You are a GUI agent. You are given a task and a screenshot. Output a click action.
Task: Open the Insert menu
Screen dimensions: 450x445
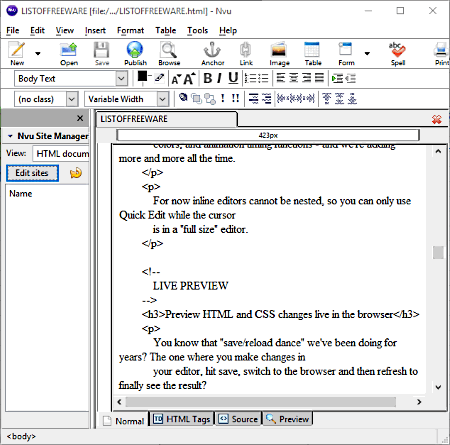pos(95,30)
